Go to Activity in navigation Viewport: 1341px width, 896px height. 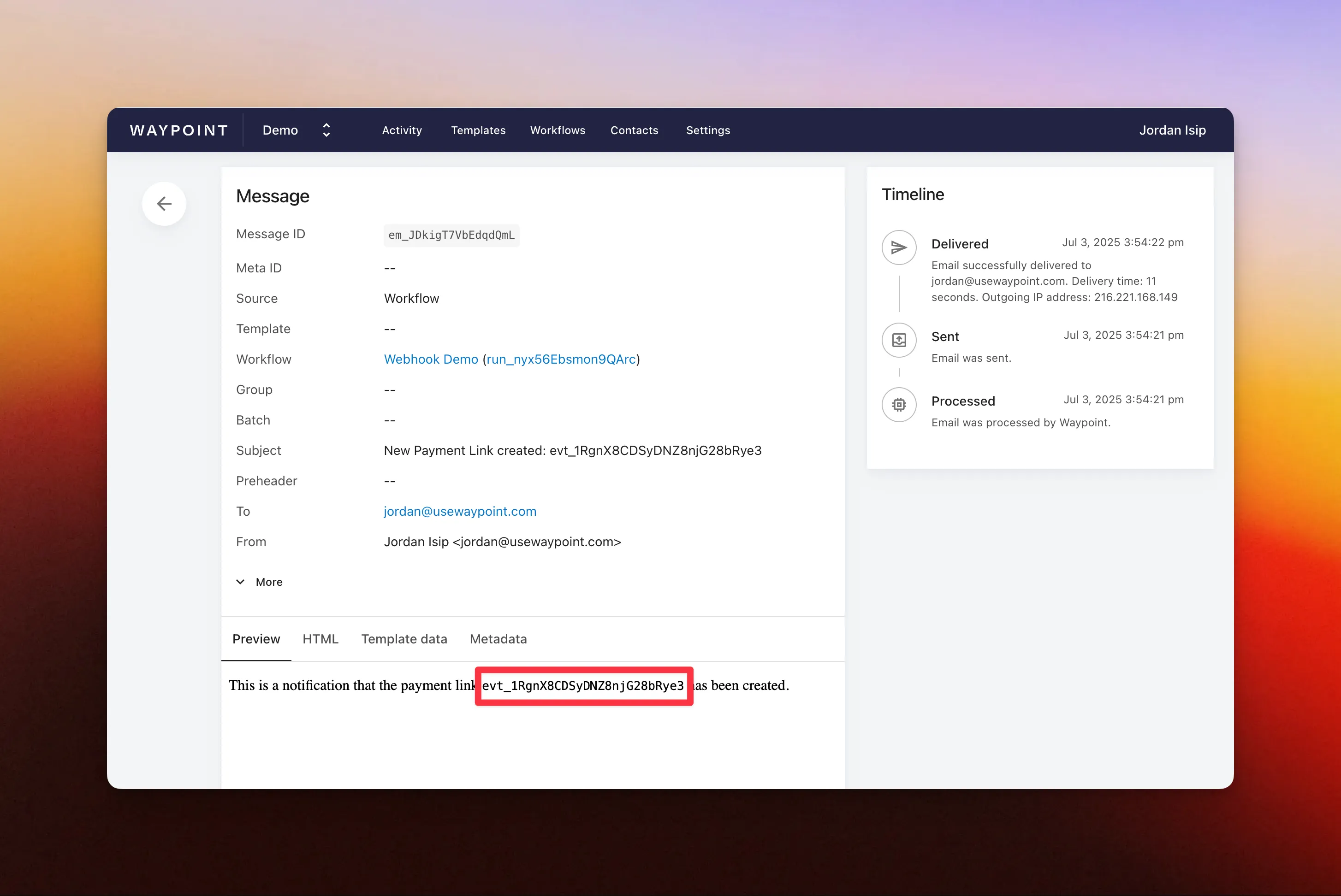pyautogui.click(x=402, y=130)
